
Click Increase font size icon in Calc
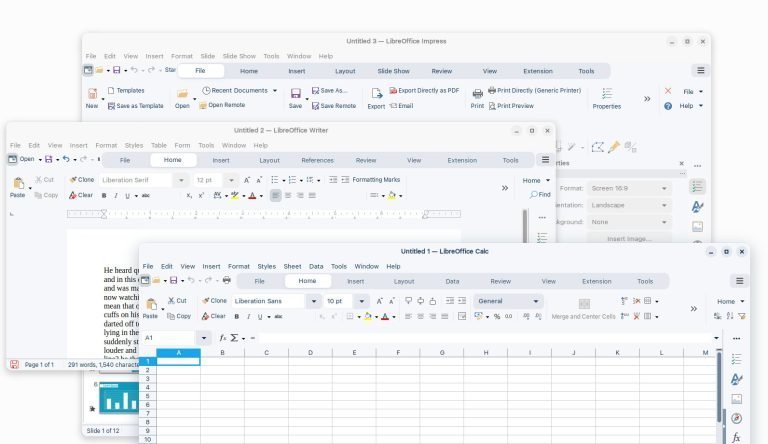[x=380, y=301]
